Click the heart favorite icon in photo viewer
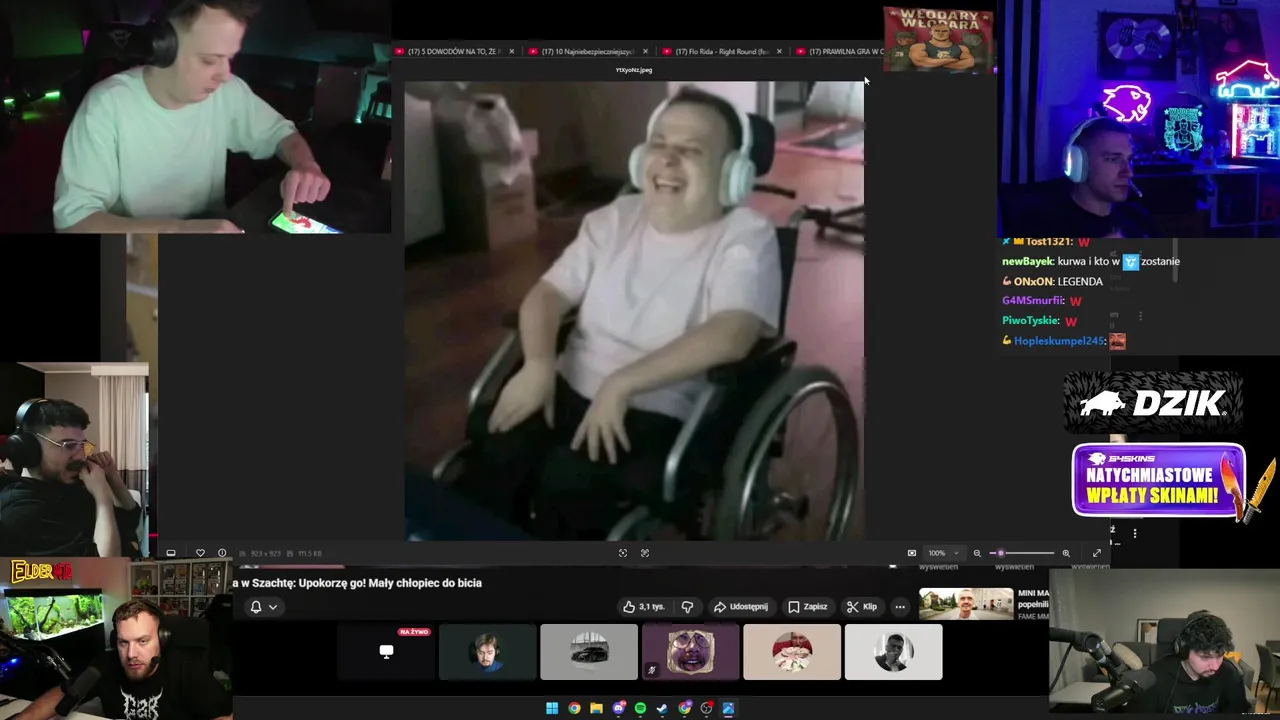Screen dimensions: 1280x720 (x=200, y=553)
